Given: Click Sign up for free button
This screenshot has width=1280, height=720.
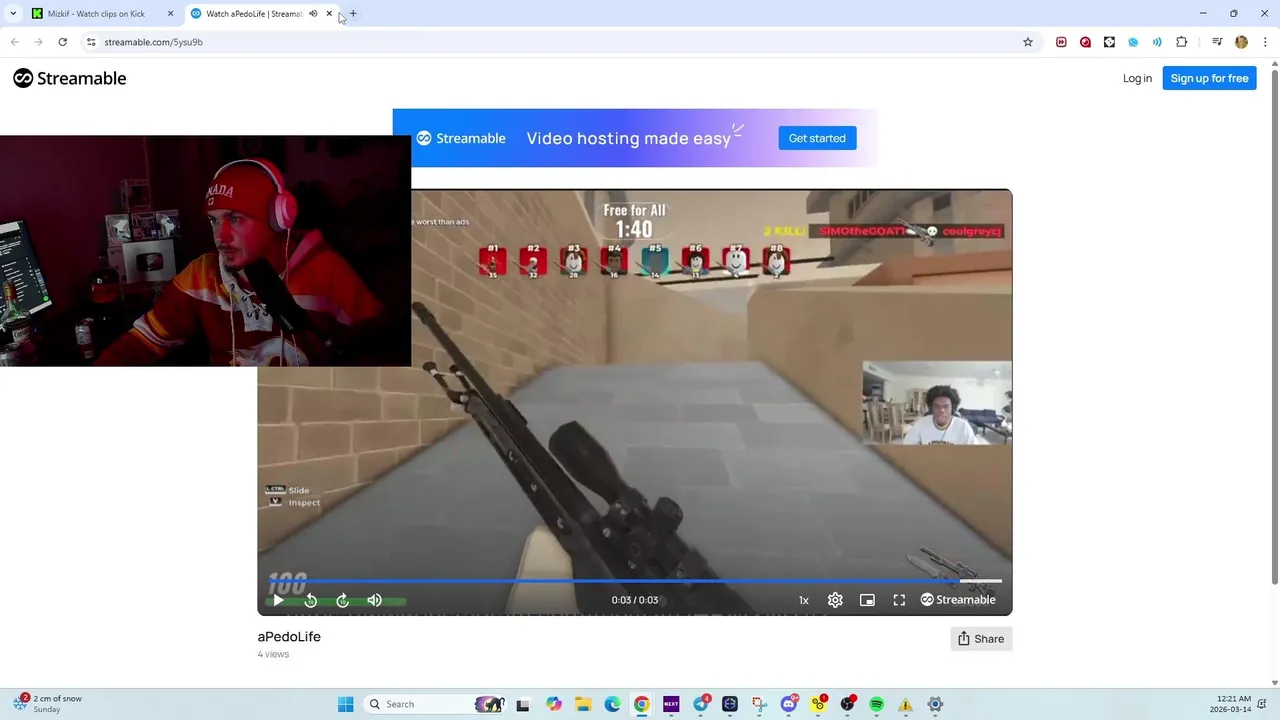Looking at the screenshot, I should 1209,78.
